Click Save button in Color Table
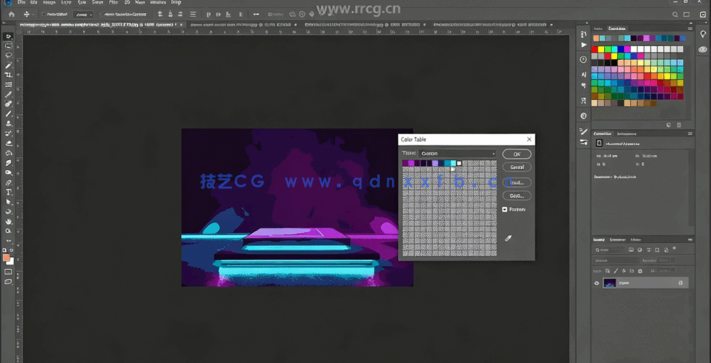The image size is (711, 363). 517,196
